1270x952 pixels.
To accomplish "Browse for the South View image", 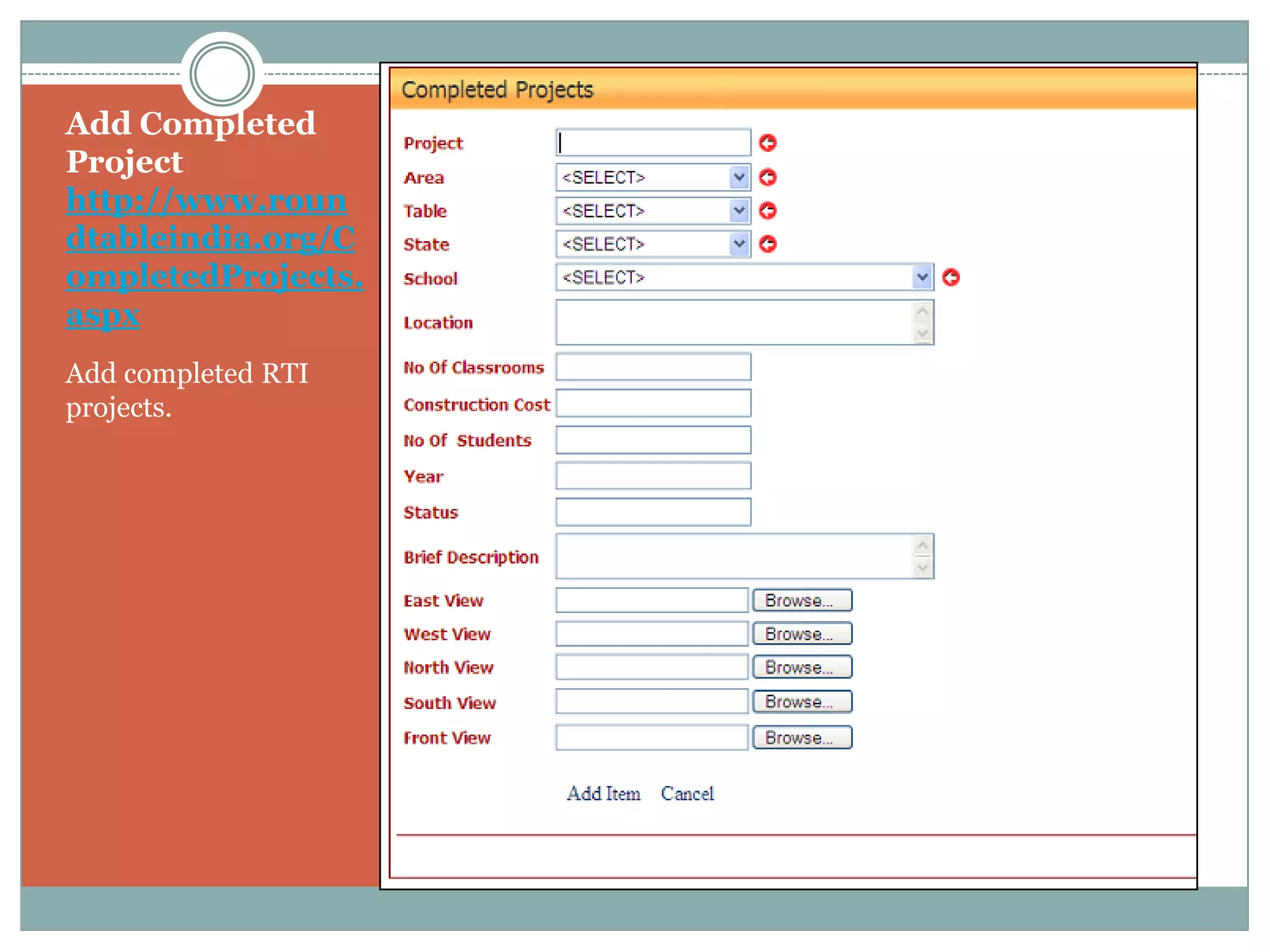I will pos(802,702).
